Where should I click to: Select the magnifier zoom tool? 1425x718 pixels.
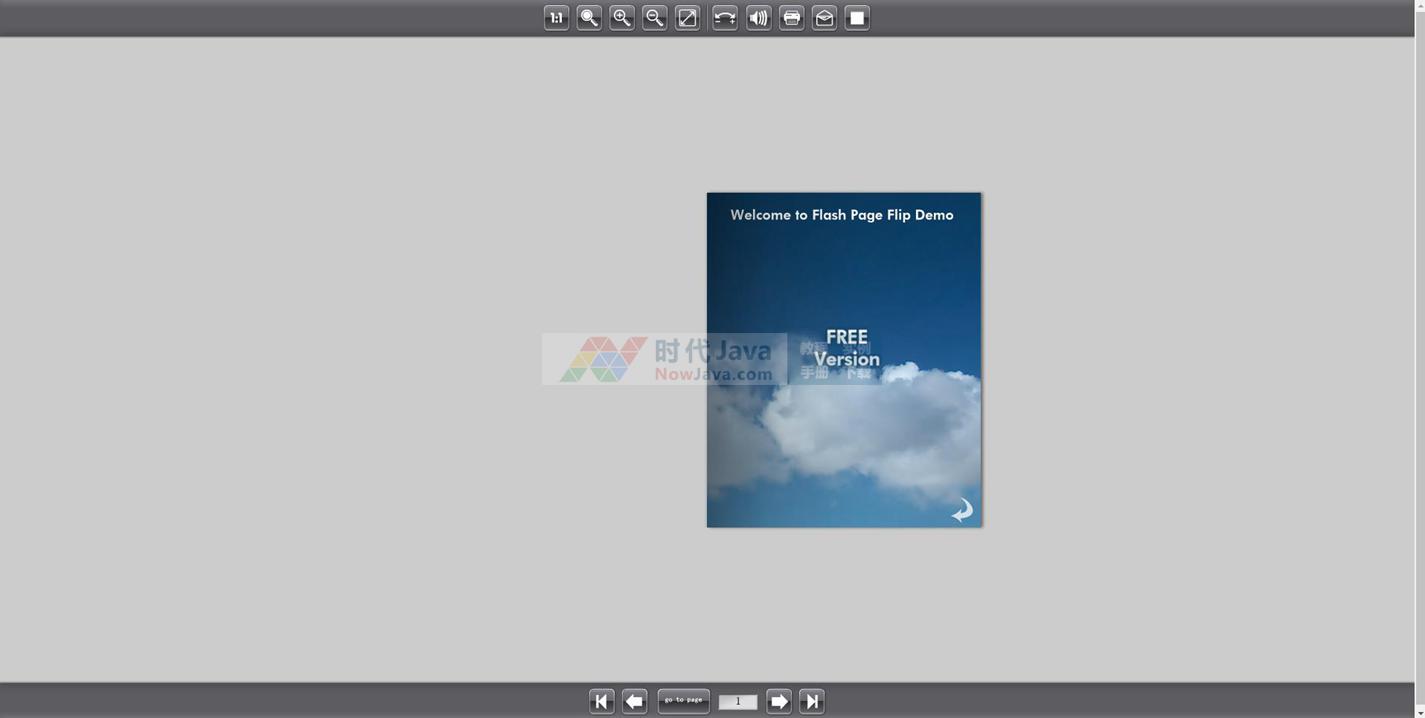click(589, 18)
